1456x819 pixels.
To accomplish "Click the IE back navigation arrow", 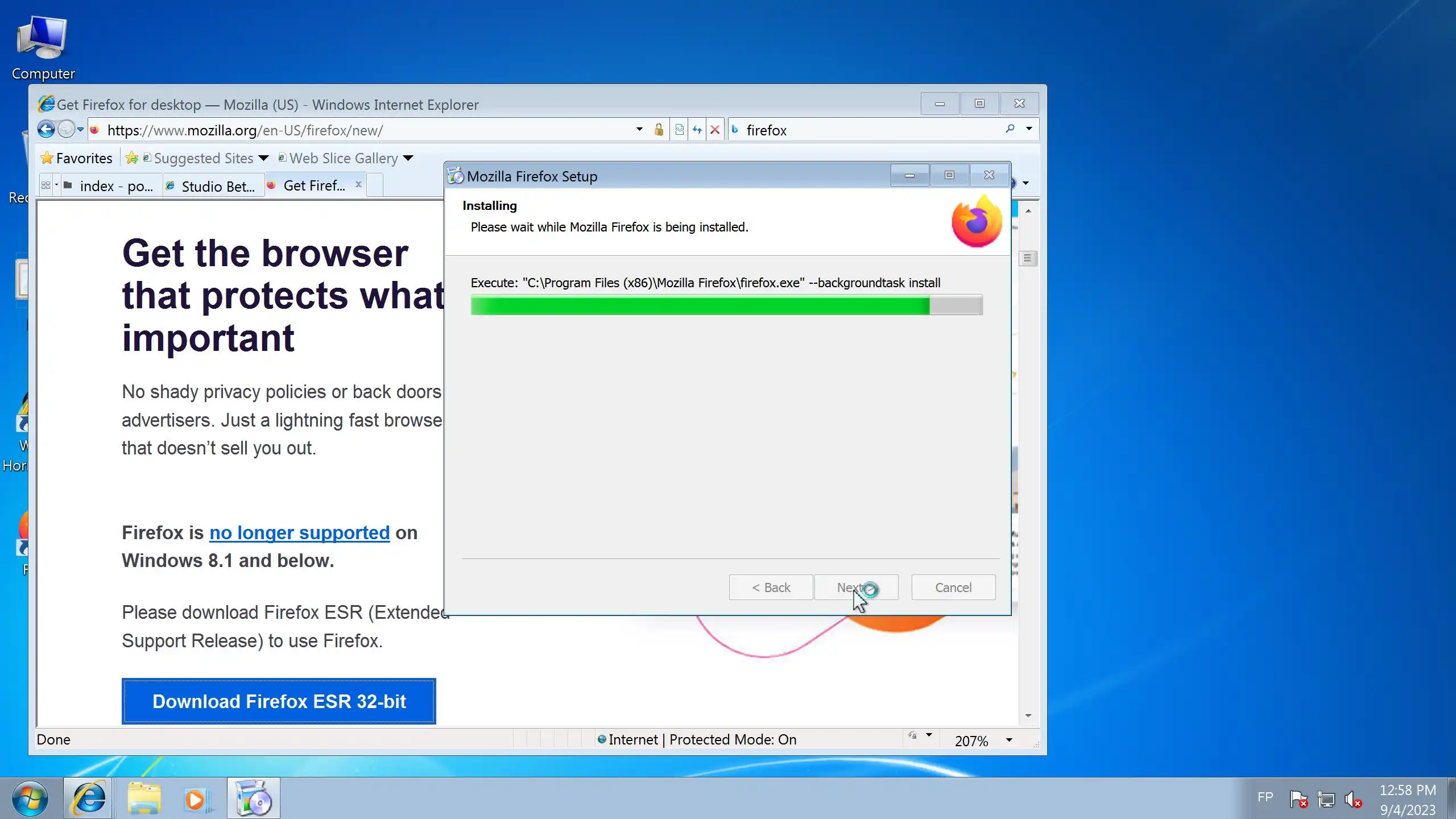I will 46,130.
